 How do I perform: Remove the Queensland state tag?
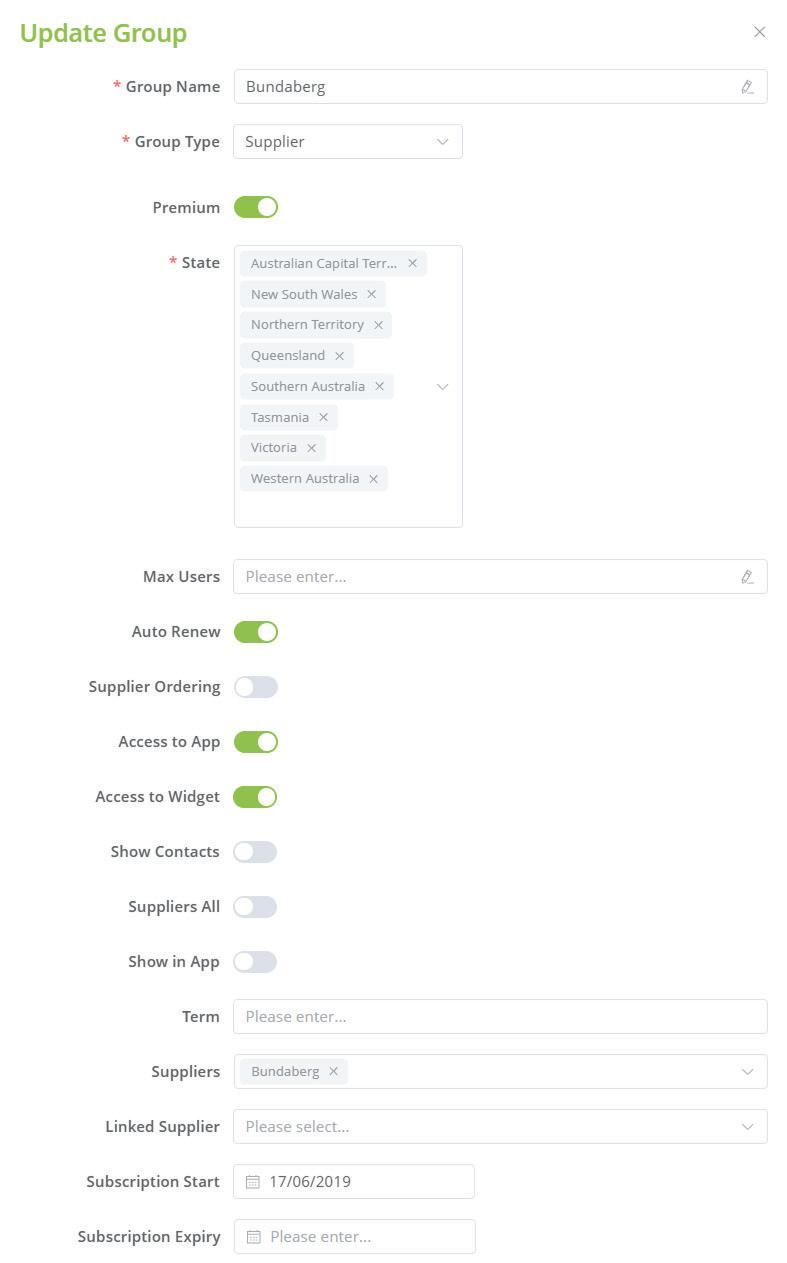click(x=339, y=356)
